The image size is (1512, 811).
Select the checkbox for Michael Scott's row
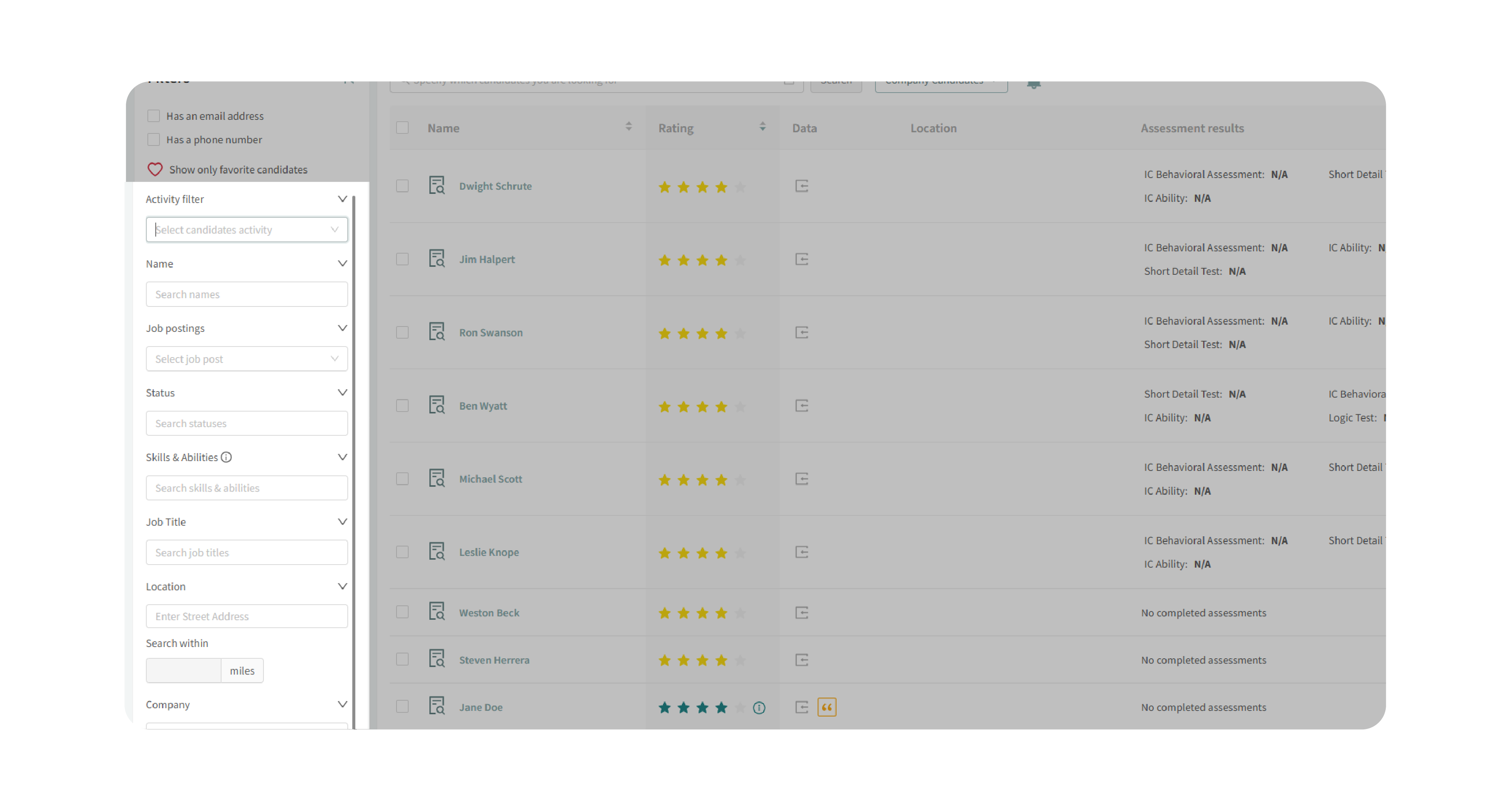(x=402, y=479)
